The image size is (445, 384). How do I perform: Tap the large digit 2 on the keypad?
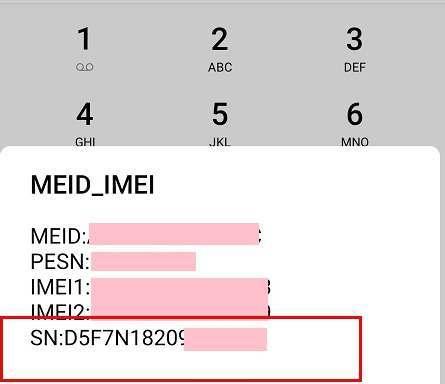220,39
